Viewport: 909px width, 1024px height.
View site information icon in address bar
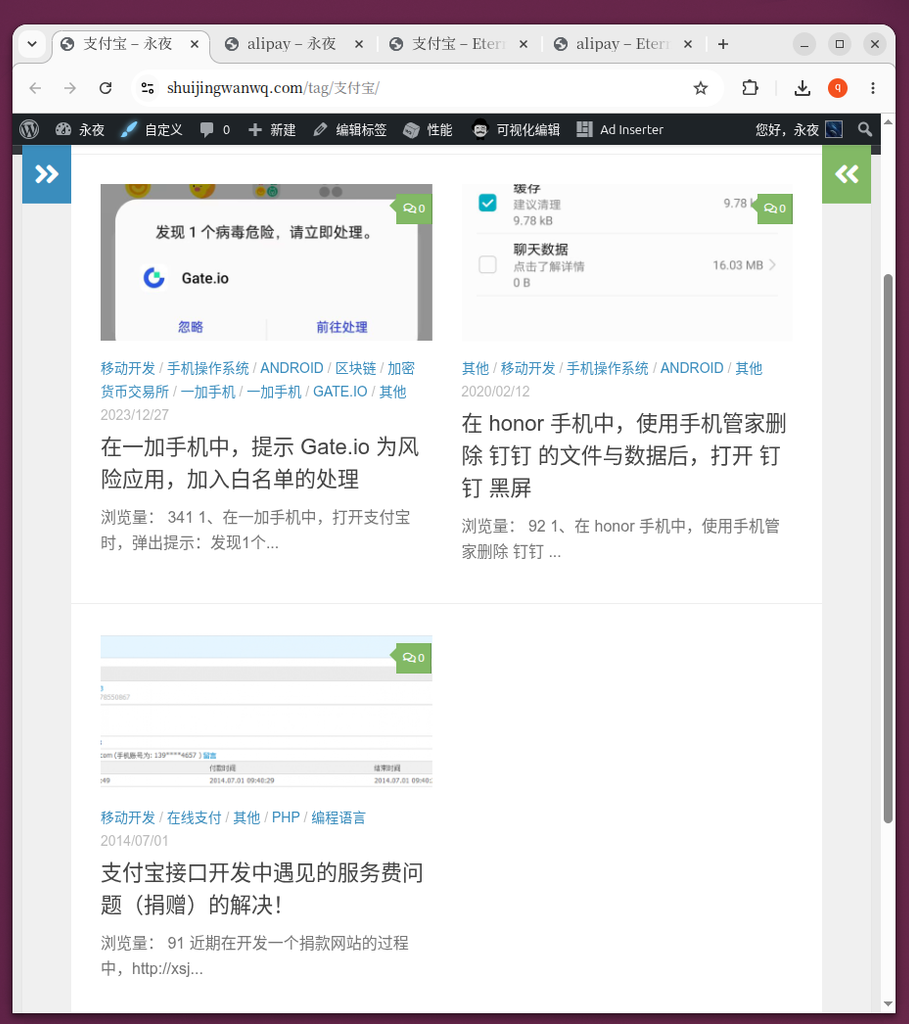[x=148, y=88]
